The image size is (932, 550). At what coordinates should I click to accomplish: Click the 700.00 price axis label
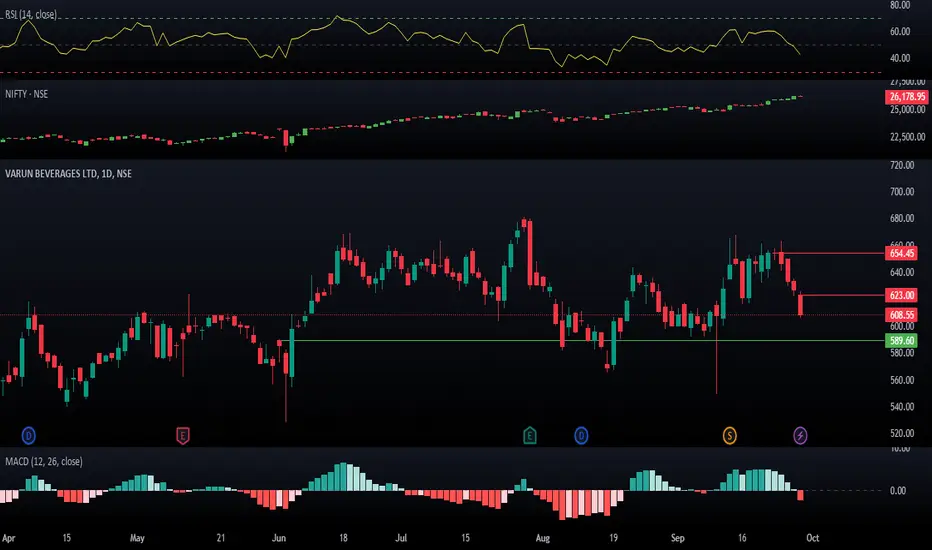point(902,191)
